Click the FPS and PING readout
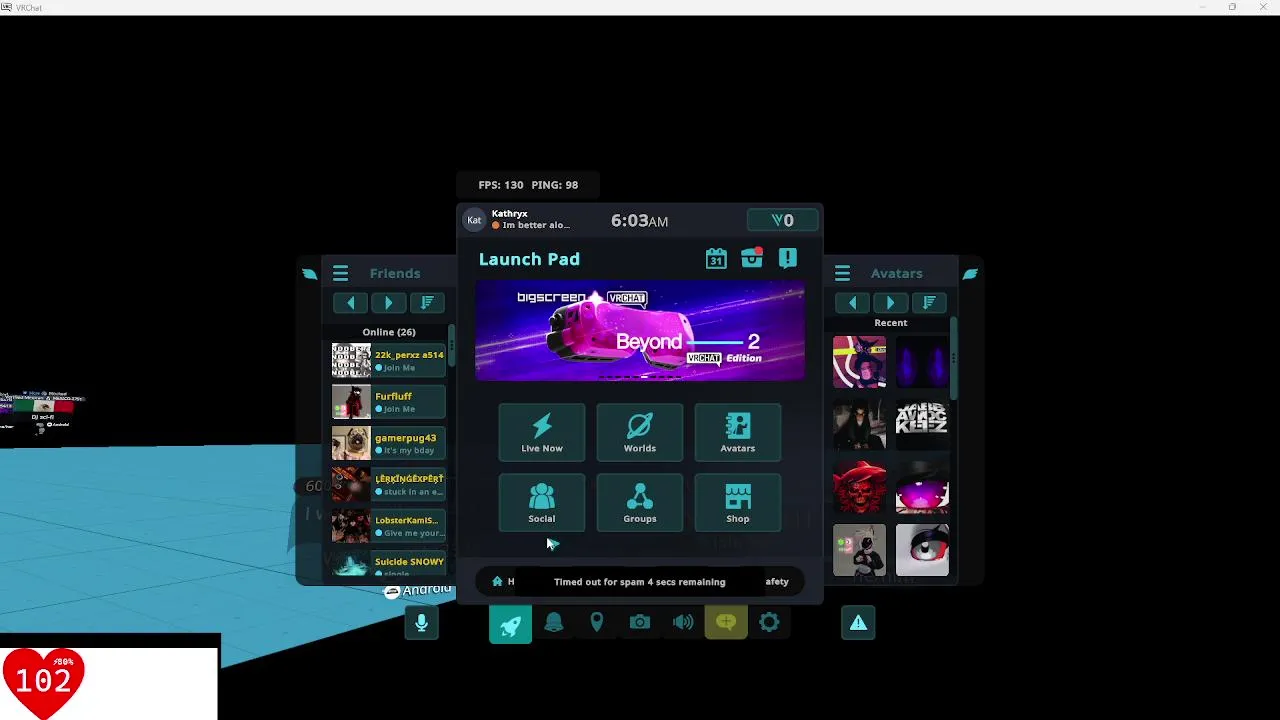 tap(528, 185)
